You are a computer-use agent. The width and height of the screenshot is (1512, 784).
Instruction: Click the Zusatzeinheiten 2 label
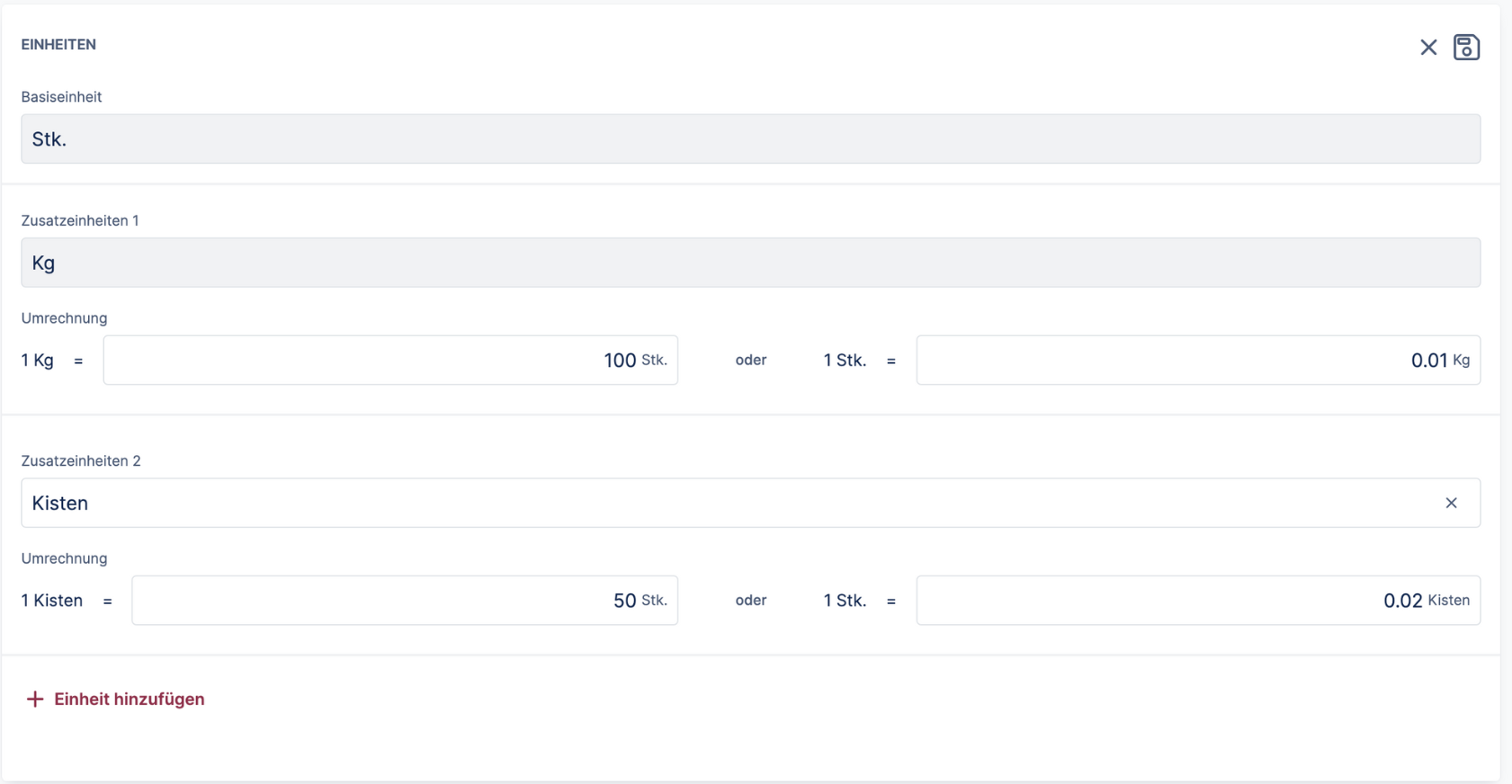tap(81, 460)
